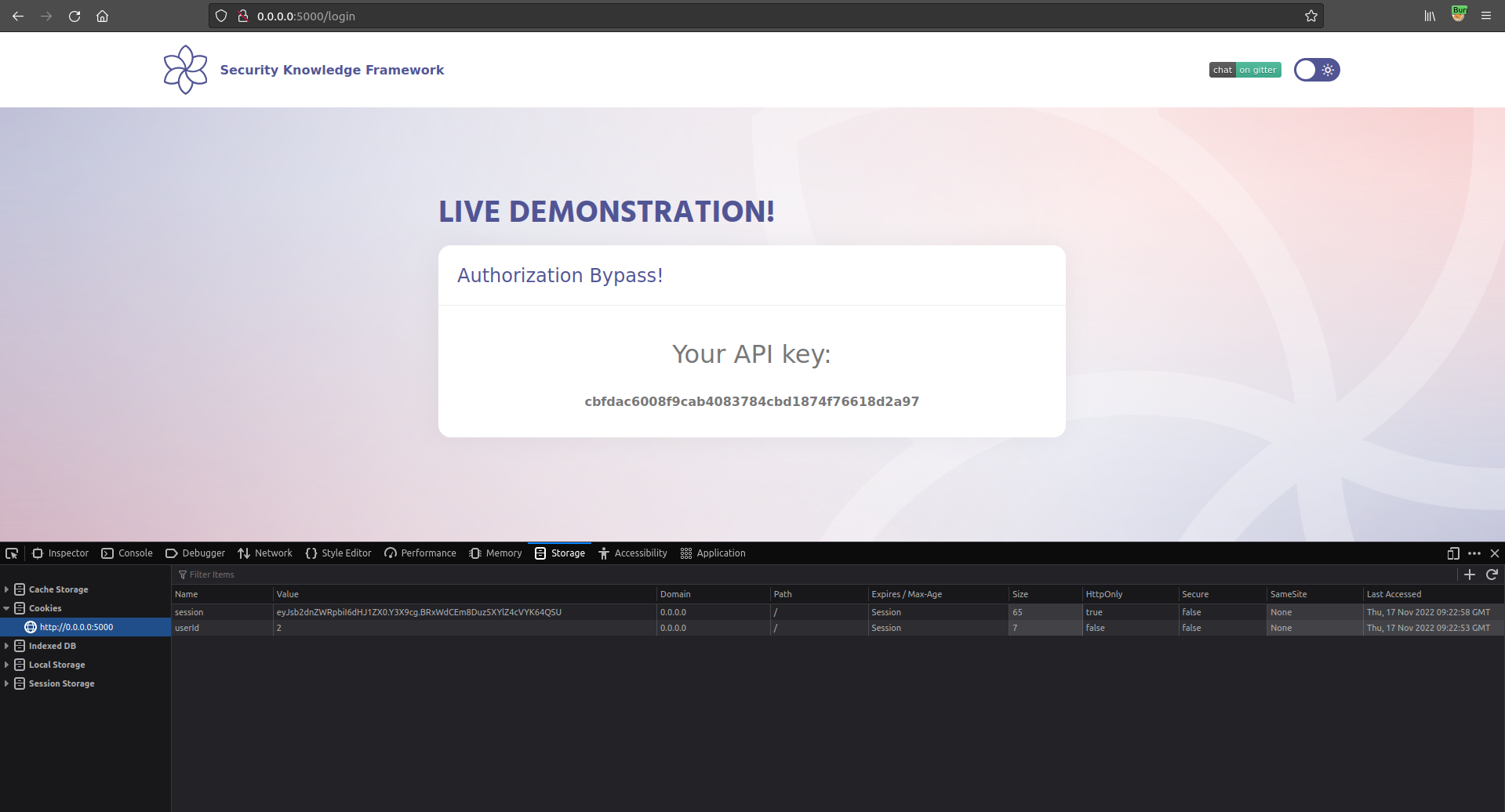This screenshot has width=1505, height=812.
Task: Close the developer tools panel
Action: pyautogui.click(x=1495, y=553)
